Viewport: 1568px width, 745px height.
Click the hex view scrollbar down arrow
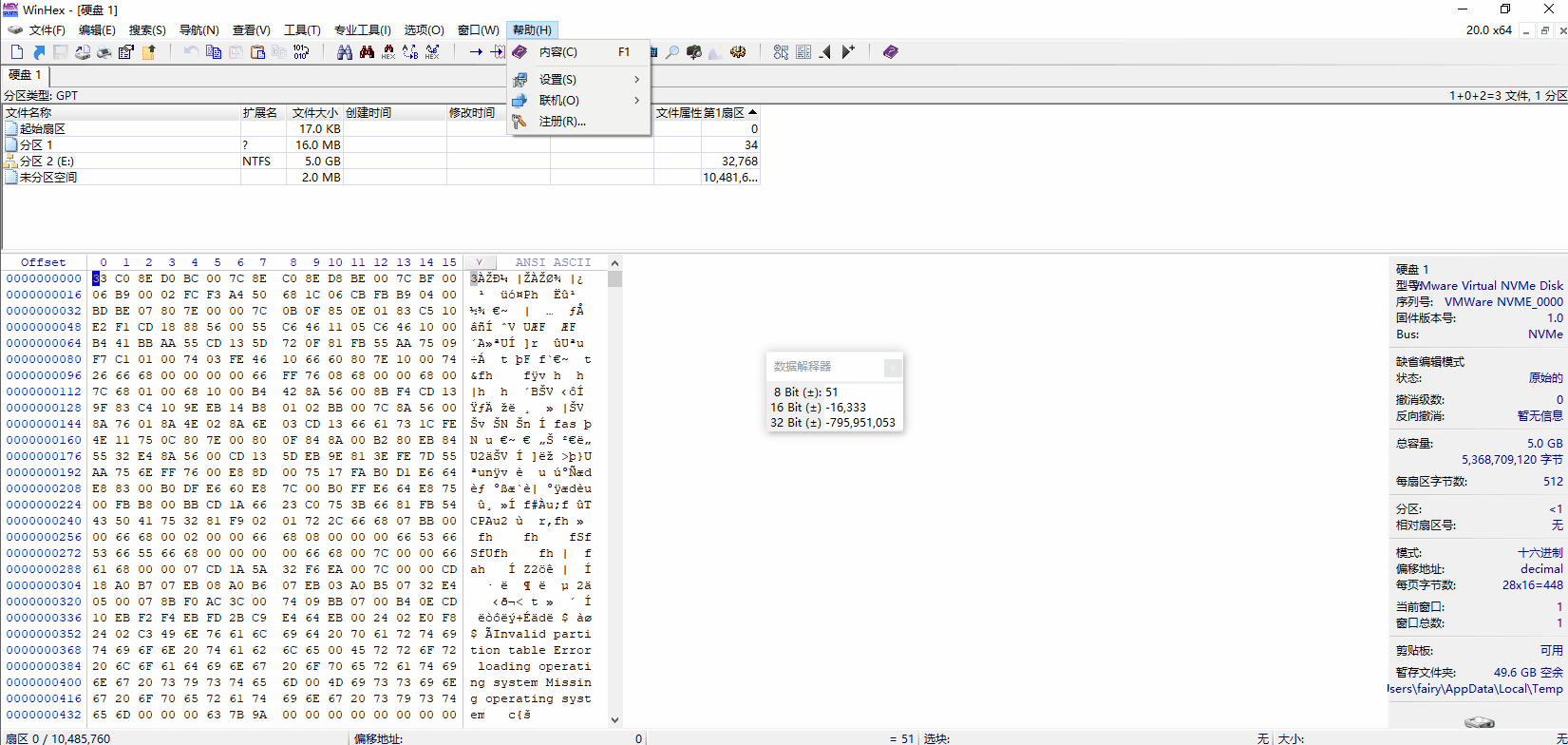614,720
